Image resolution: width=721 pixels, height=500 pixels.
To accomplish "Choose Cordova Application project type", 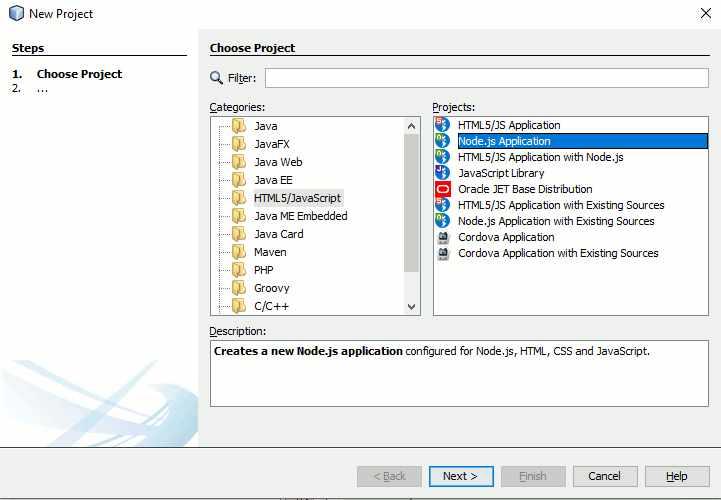I will (506, 237).
